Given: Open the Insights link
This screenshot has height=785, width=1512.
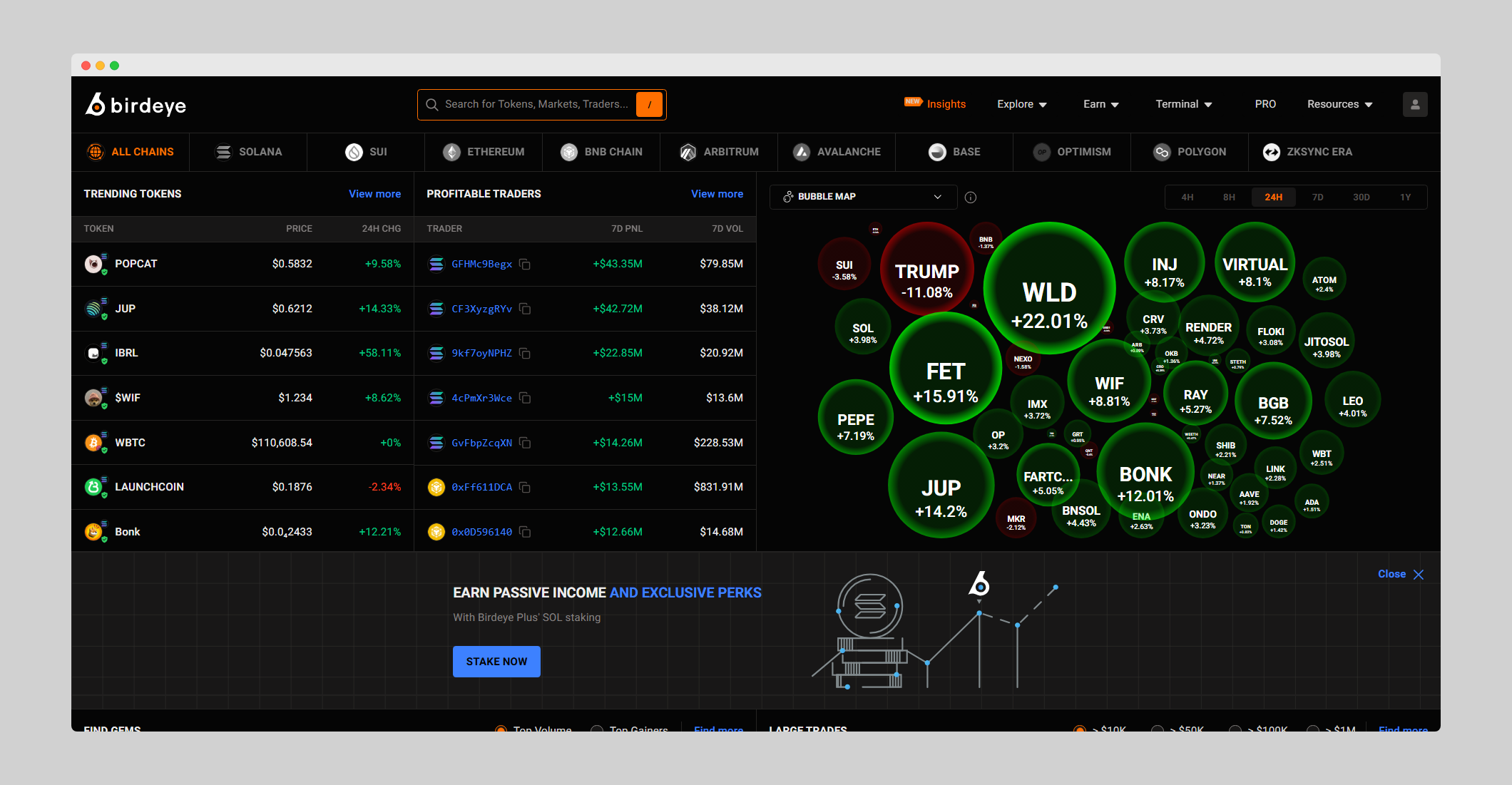Looking at the screenshot, I should point(946,104).
